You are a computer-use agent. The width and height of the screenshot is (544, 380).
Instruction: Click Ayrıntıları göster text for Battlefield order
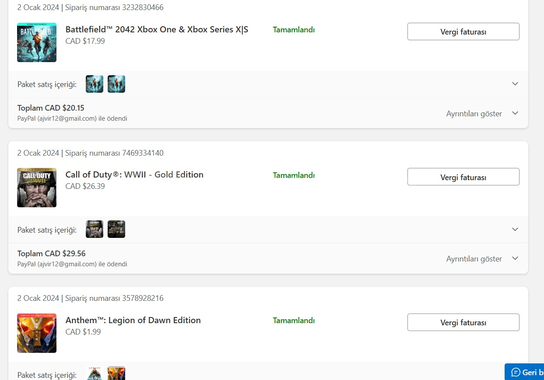[x=474, y=113]
